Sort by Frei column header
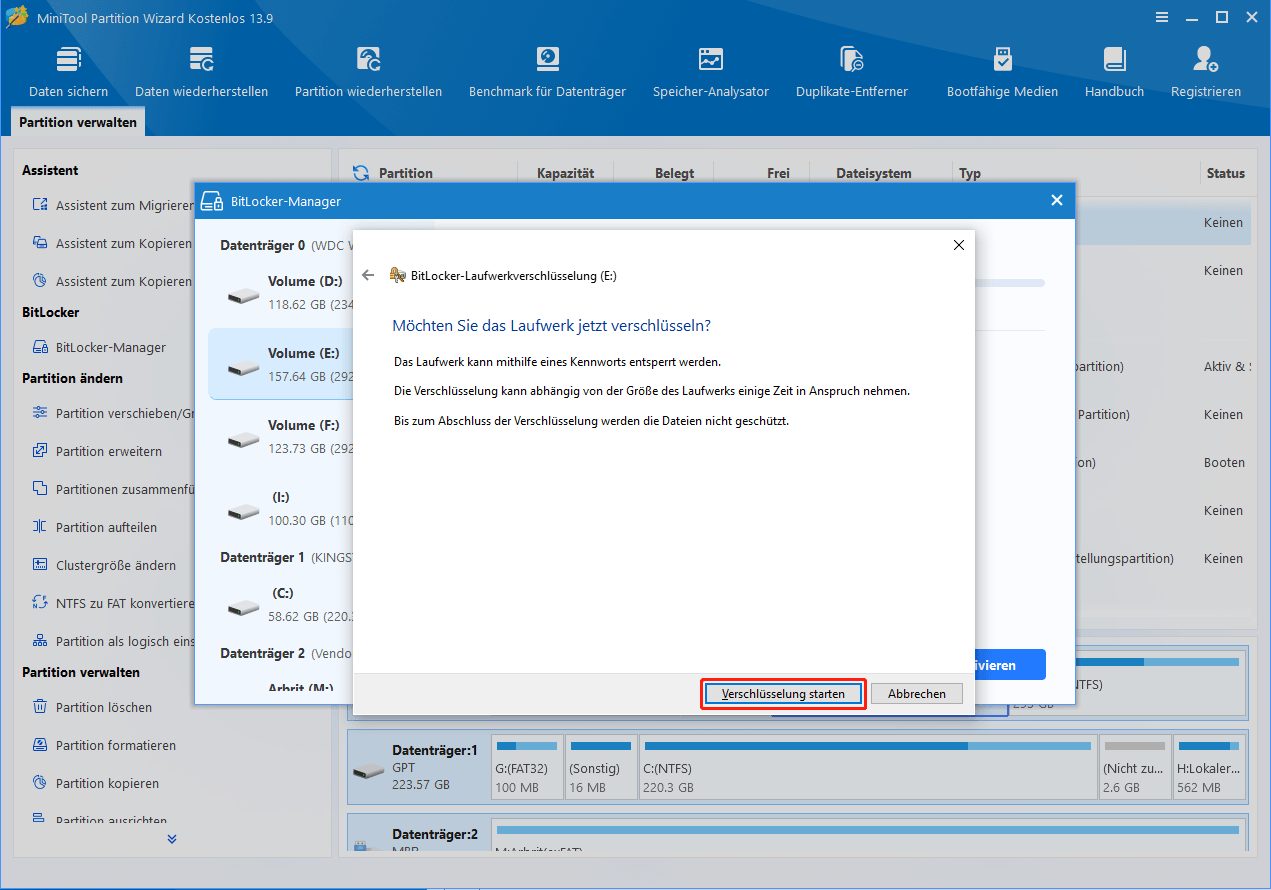The image size is (1271, 890). [778, 173]
